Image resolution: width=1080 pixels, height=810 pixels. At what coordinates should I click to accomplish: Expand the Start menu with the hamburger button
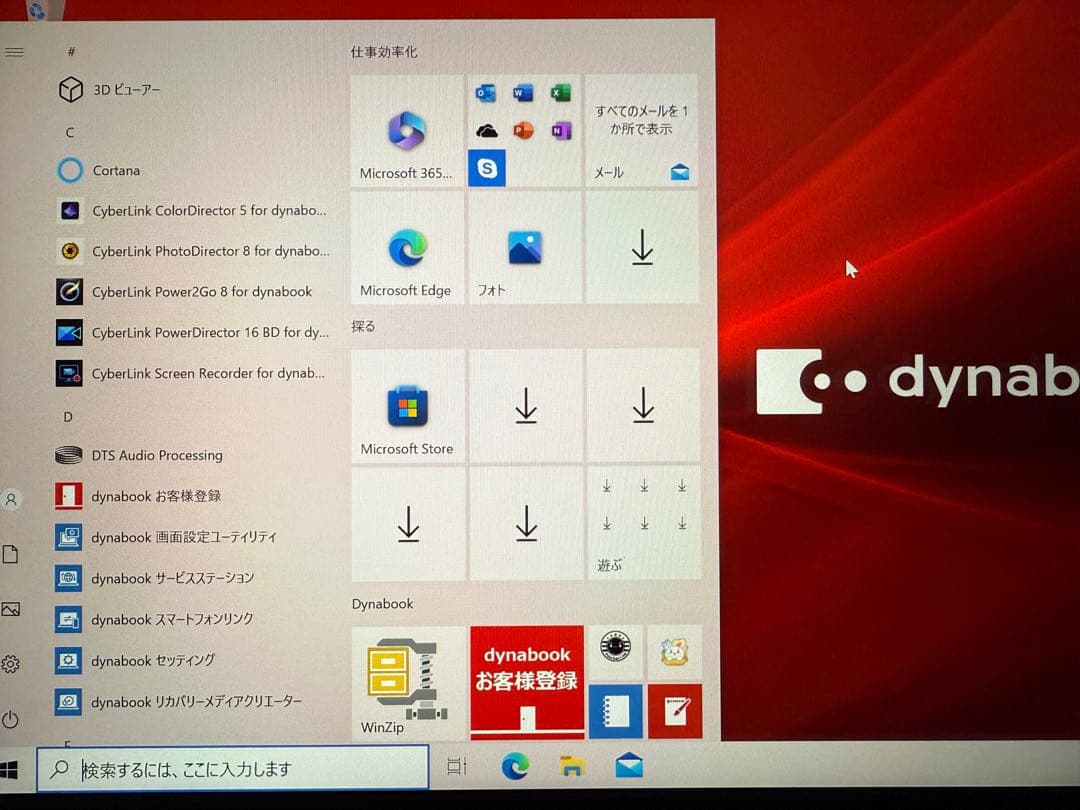(13, 52)
